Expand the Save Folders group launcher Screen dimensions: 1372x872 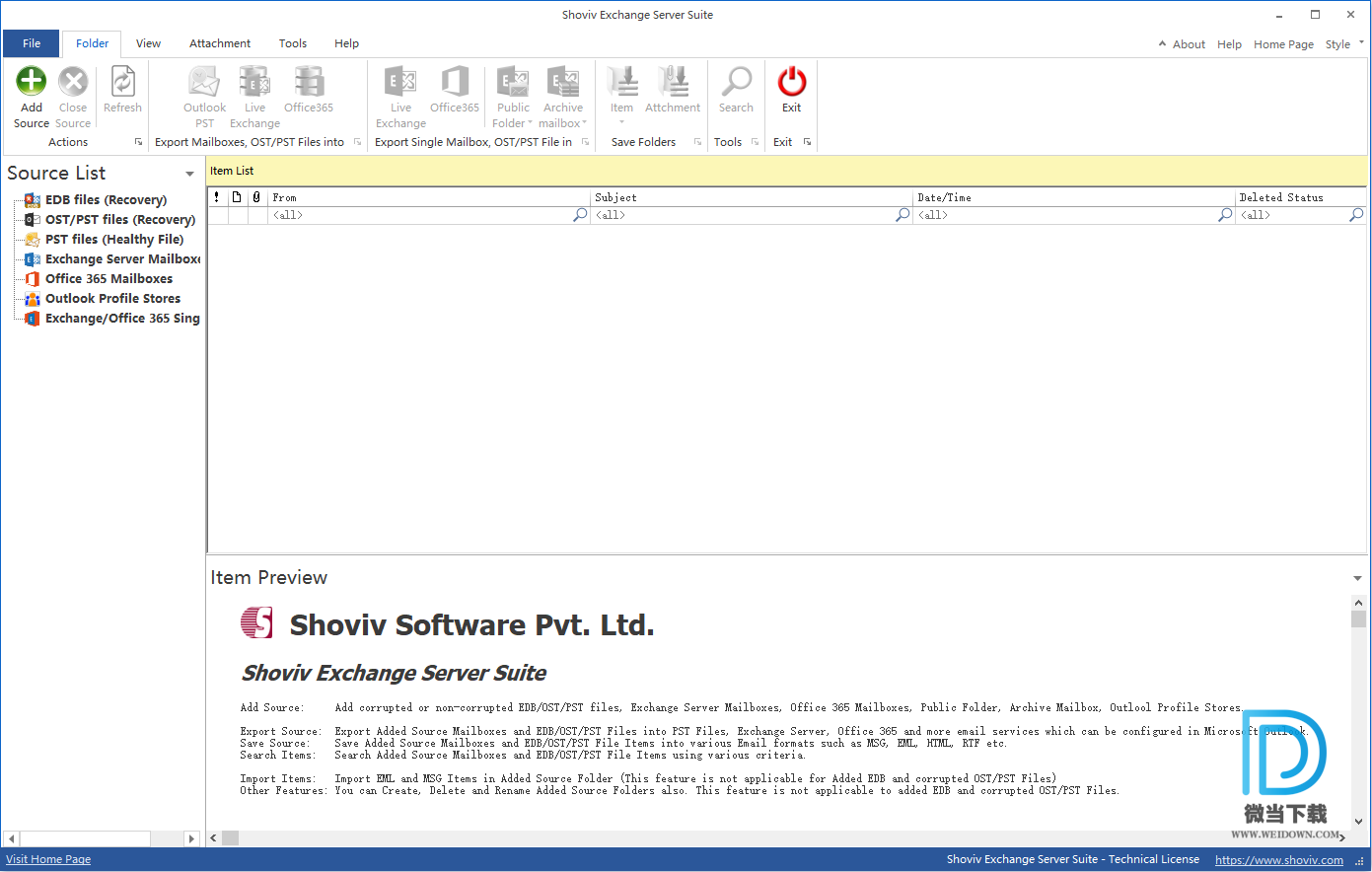point(697,142)
